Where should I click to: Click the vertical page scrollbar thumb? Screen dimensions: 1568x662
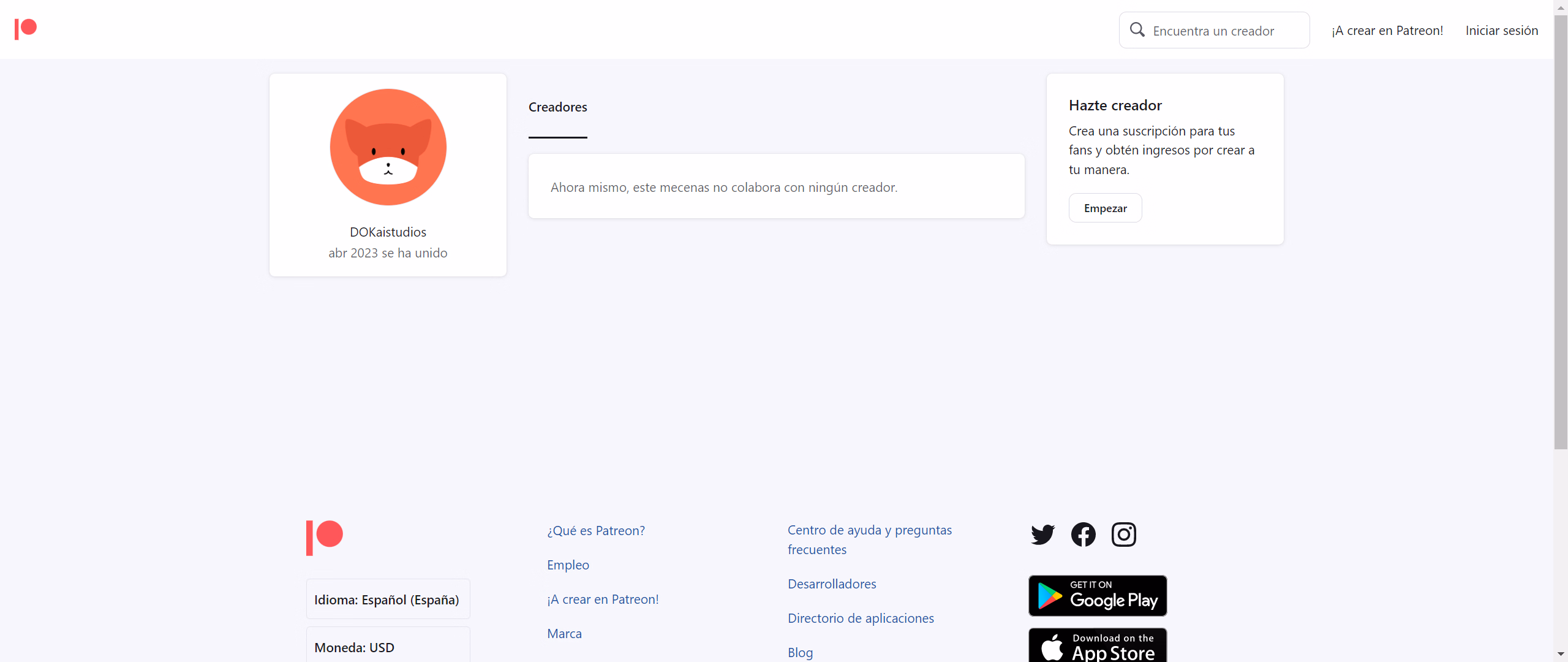(1561, 232)
